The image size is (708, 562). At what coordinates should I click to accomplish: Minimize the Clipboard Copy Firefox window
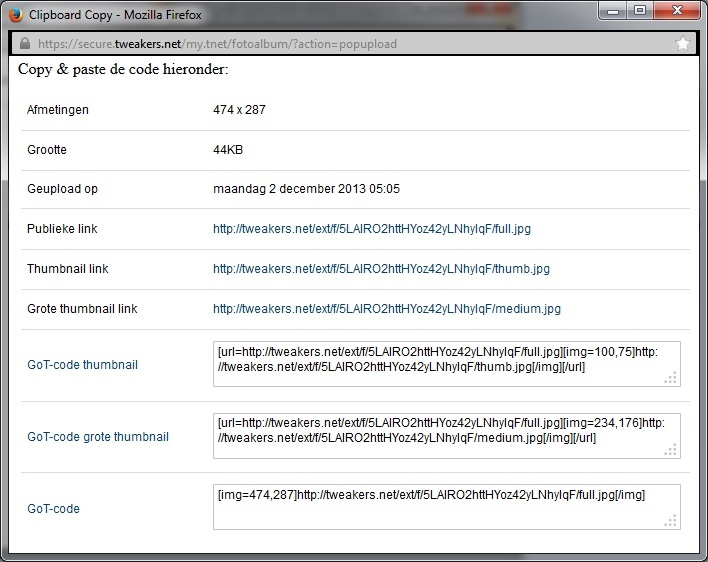[613, 11]
